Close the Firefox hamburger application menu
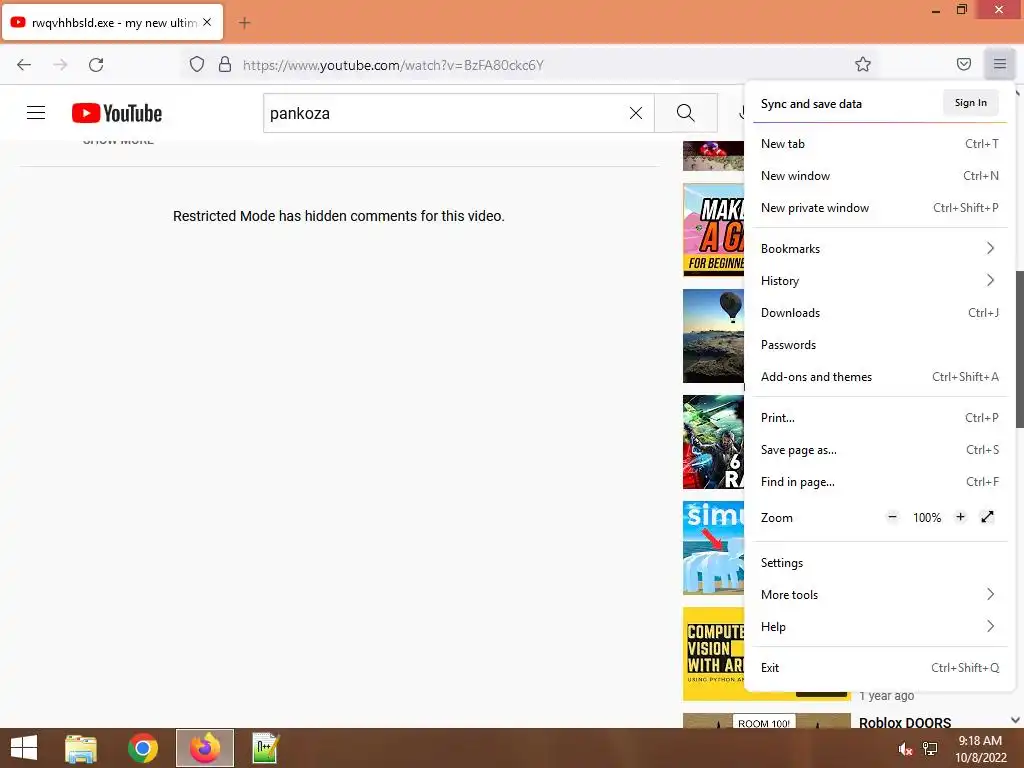Viewport: 1024px width, 768px height. [x=1000, y=64]
